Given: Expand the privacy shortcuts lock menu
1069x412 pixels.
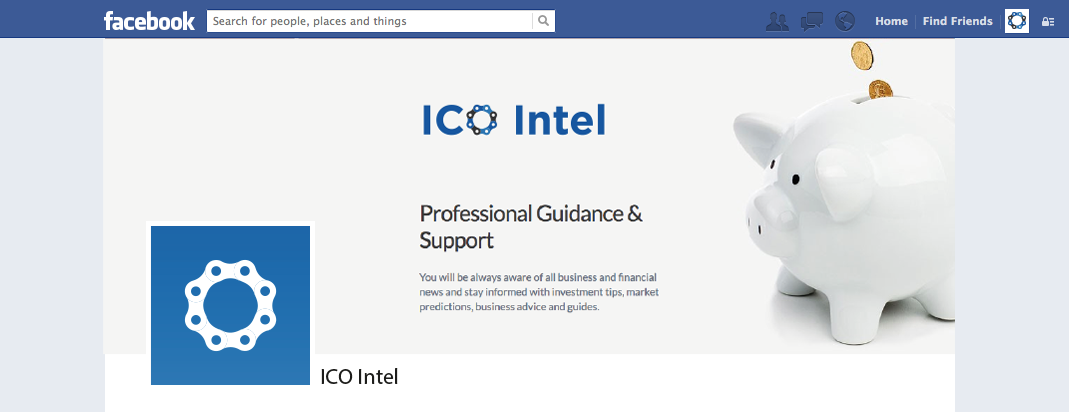Looking at the screenshot, I should pos(1048,21).
